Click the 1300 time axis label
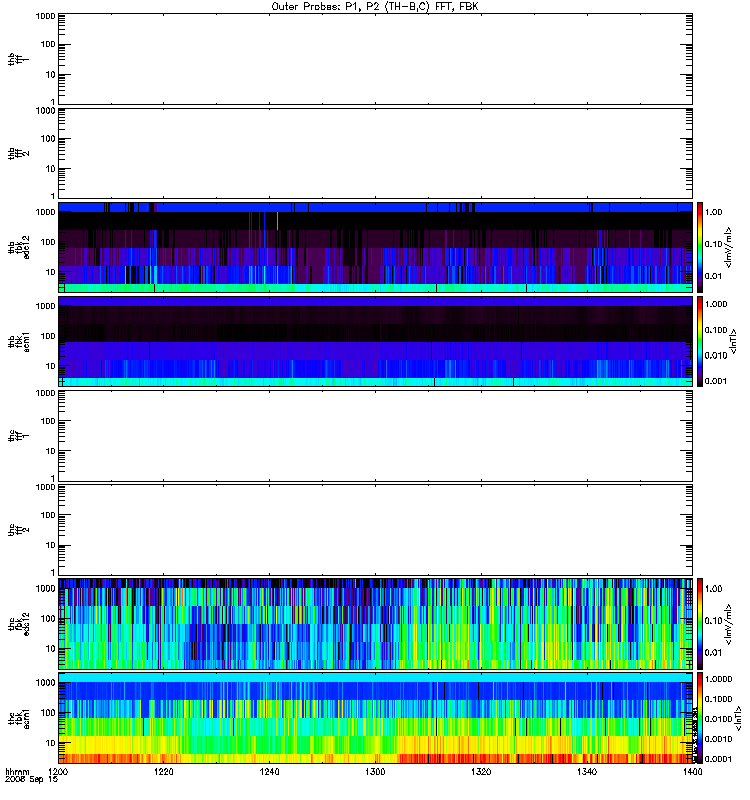 tap(375, 772)
